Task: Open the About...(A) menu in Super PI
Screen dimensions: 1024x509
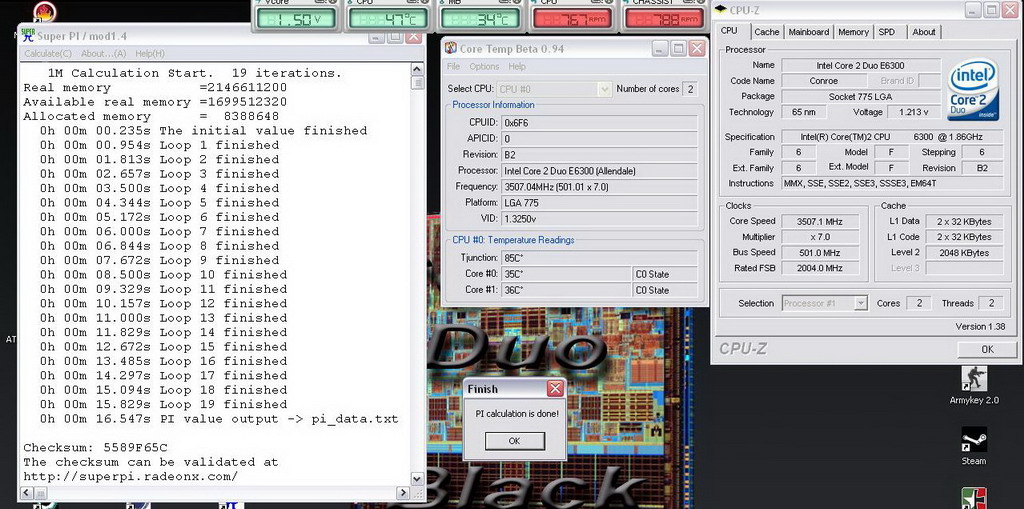Action: pos(103,54)
